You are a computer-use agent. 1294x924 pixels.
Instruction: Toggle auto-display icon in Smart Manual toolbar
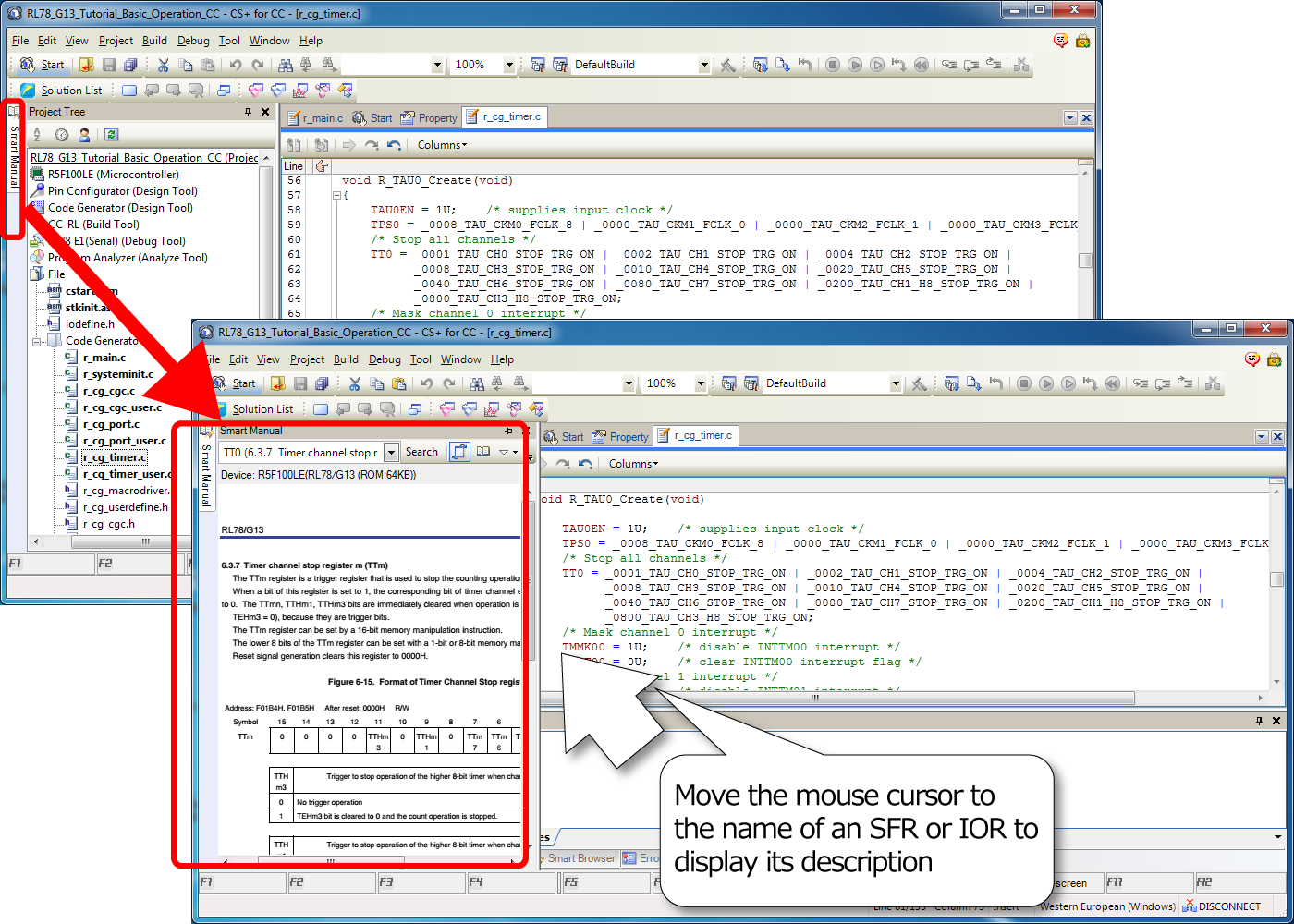pos(459,452)
